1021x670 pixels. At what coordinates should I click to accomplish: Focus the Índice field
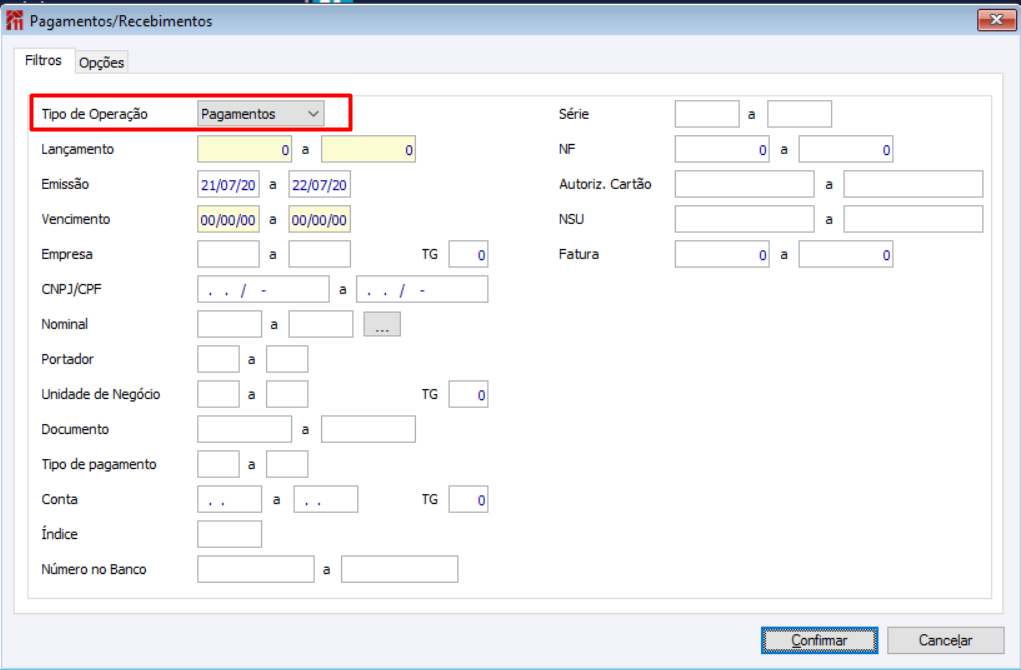[x=229, y=535]
